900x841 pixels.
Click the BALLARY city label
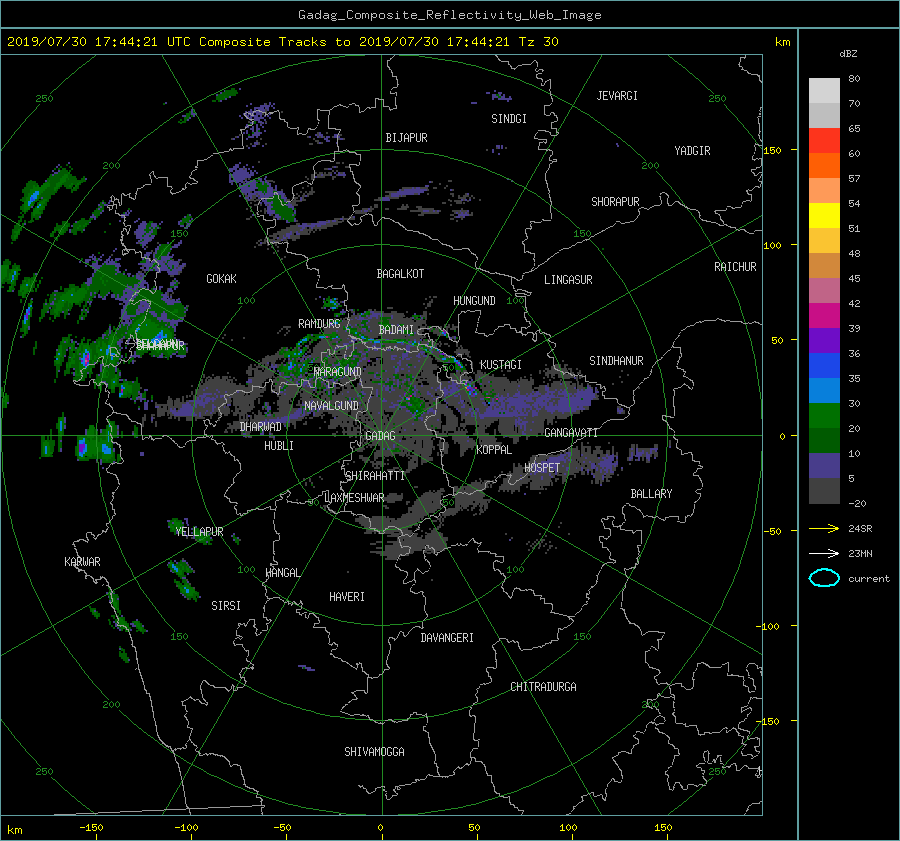point(651,494)
